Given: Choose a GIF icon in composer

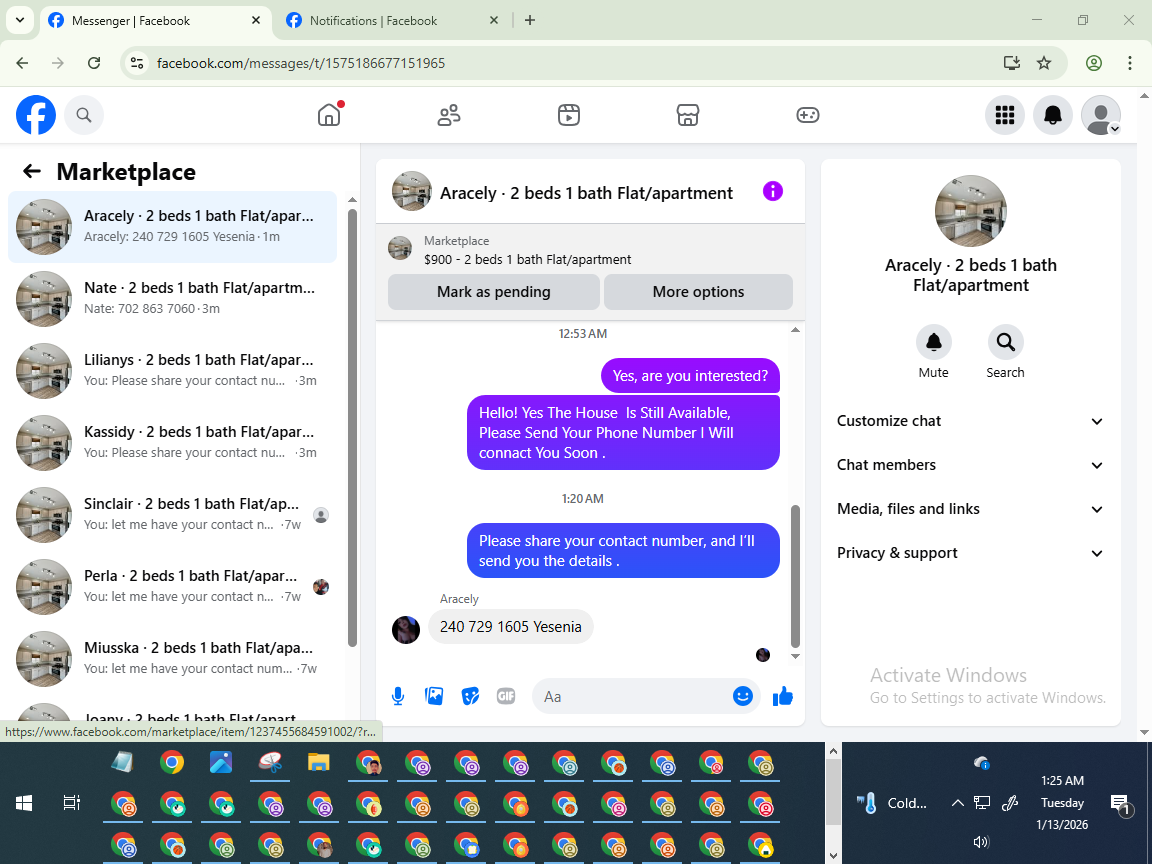Looking at the screenshot, I should [x=506, y=696].
